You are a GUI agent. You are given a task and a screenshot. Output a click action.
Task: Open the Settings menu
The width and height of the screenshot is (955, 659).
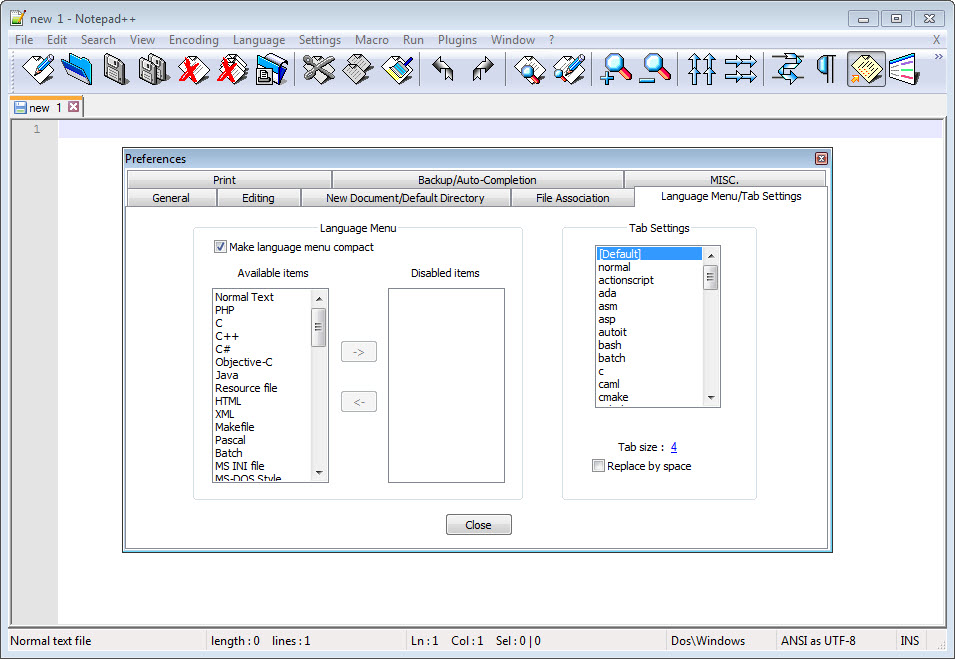[x=320, y=40]
